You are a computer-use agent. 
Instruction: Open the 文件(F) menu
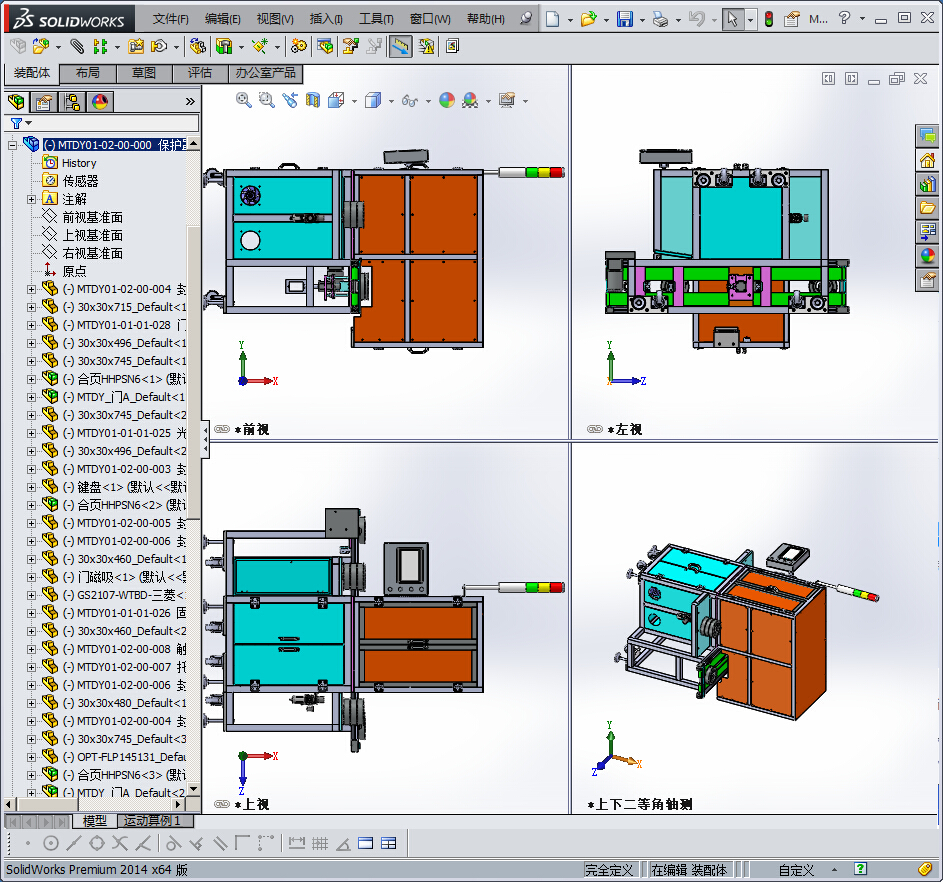click(170, 19)
